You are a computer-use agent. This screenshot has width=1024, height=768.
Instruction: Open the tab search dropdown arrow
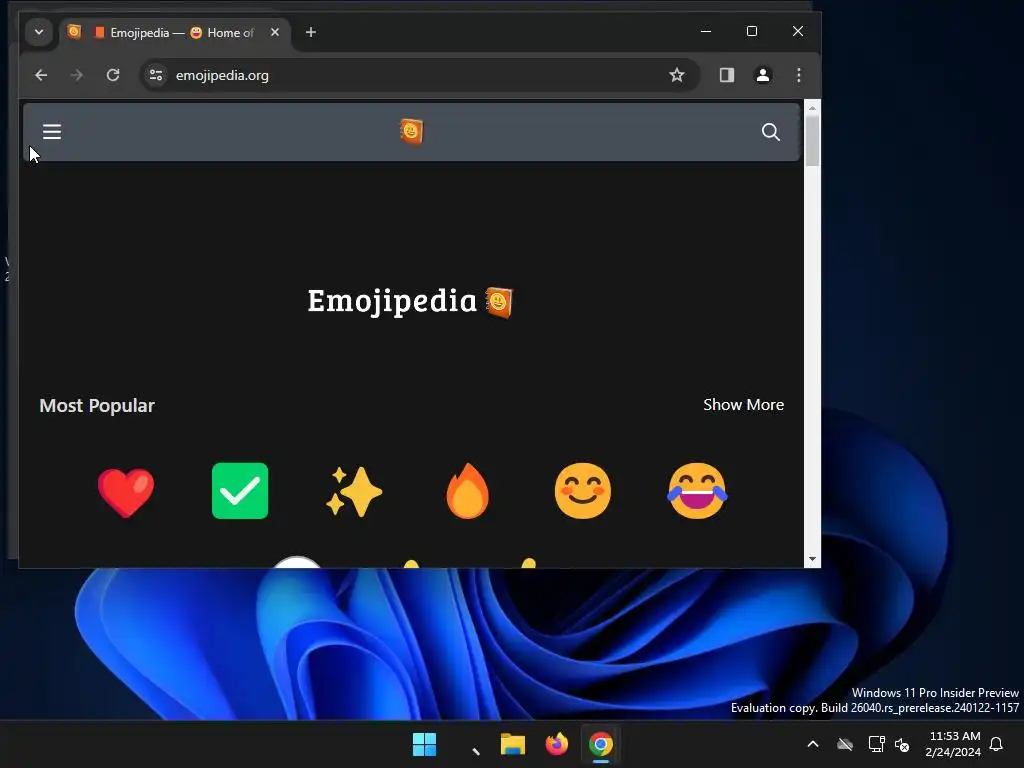39,32
